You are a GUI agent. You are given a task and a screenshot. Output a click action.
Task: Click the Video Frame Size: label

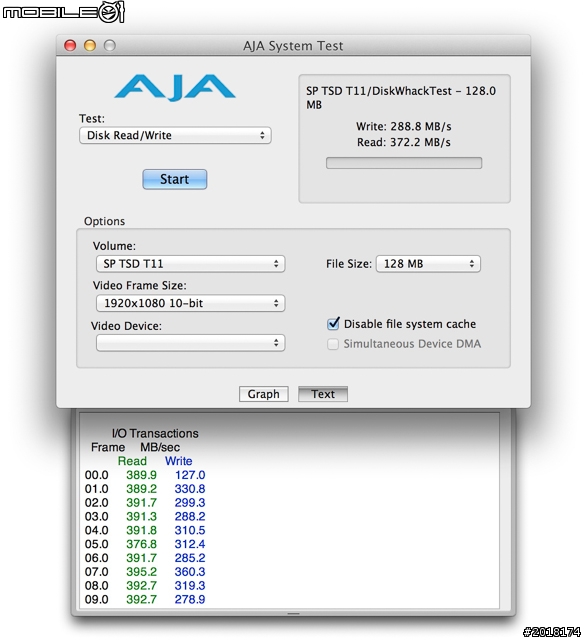140,285
